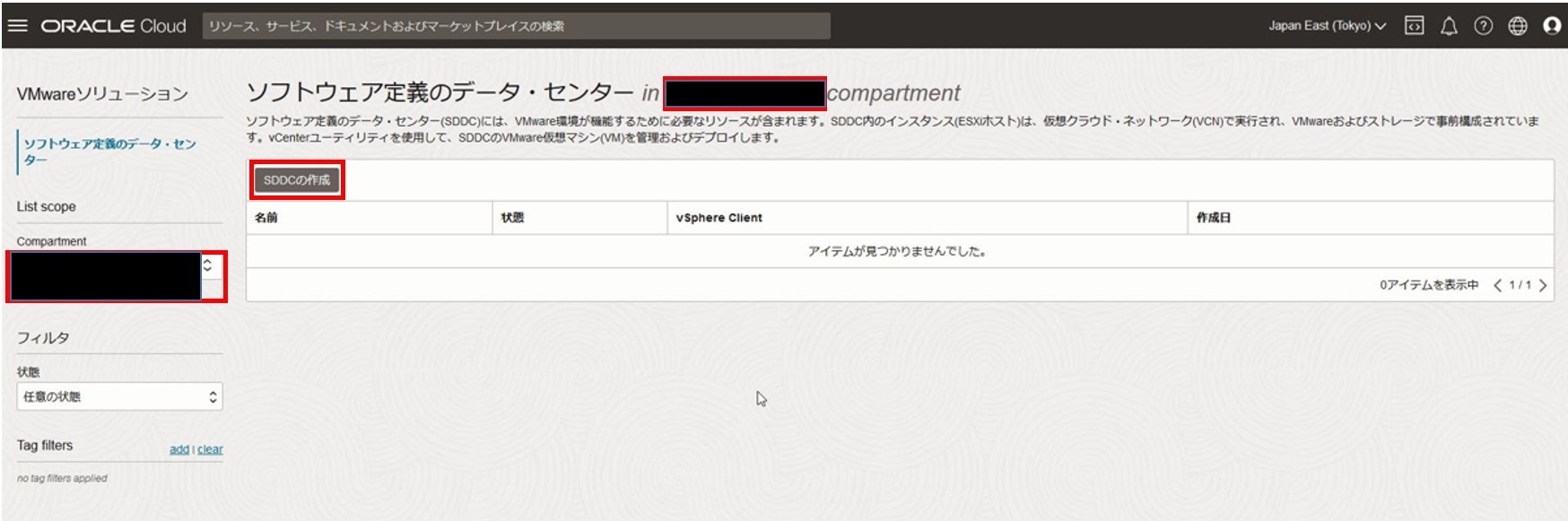Select ソフトウェア定義のデータ・センター in the sidebar
This screenshot has width=1568, height=521.
109,152
